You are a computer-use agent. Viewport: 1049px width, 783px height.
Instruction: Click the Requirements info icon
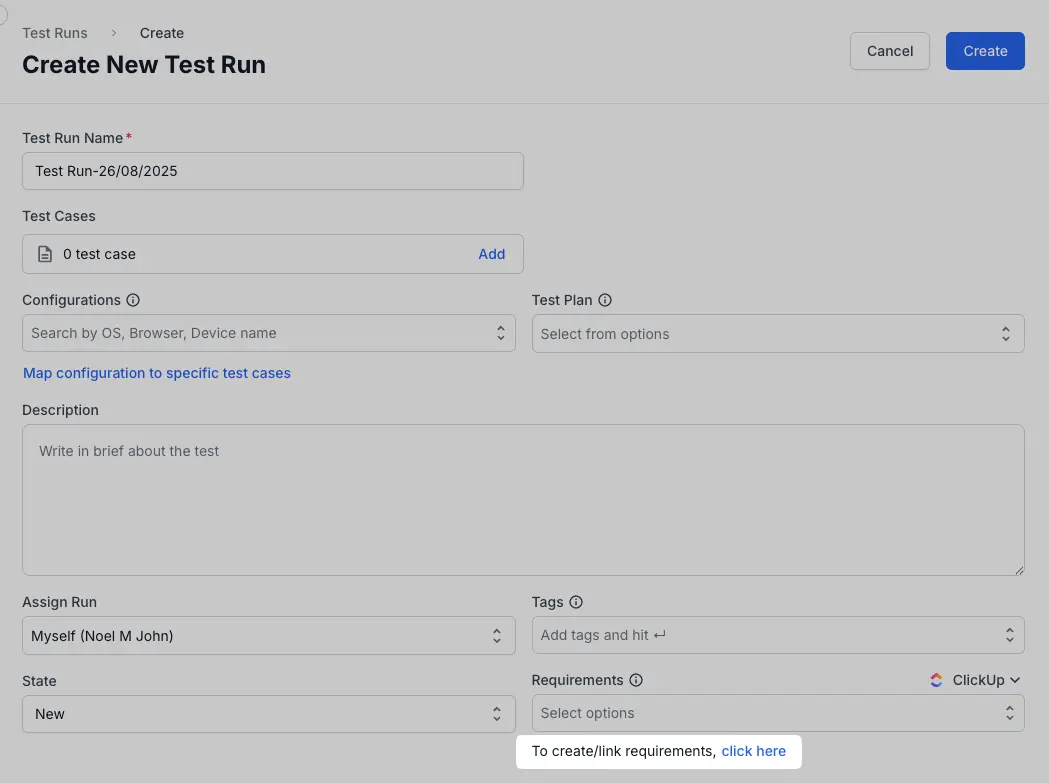click(x=636, y=680)
